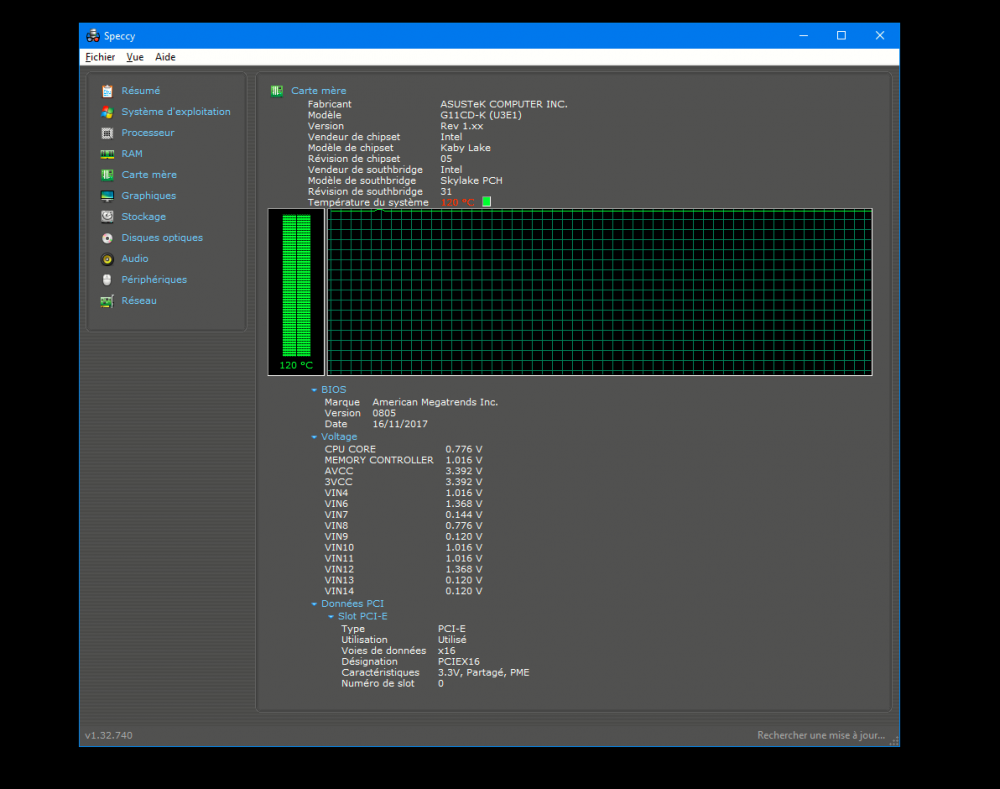
Task: Click the Périphériques mouse icon
Action: (107, 280)
